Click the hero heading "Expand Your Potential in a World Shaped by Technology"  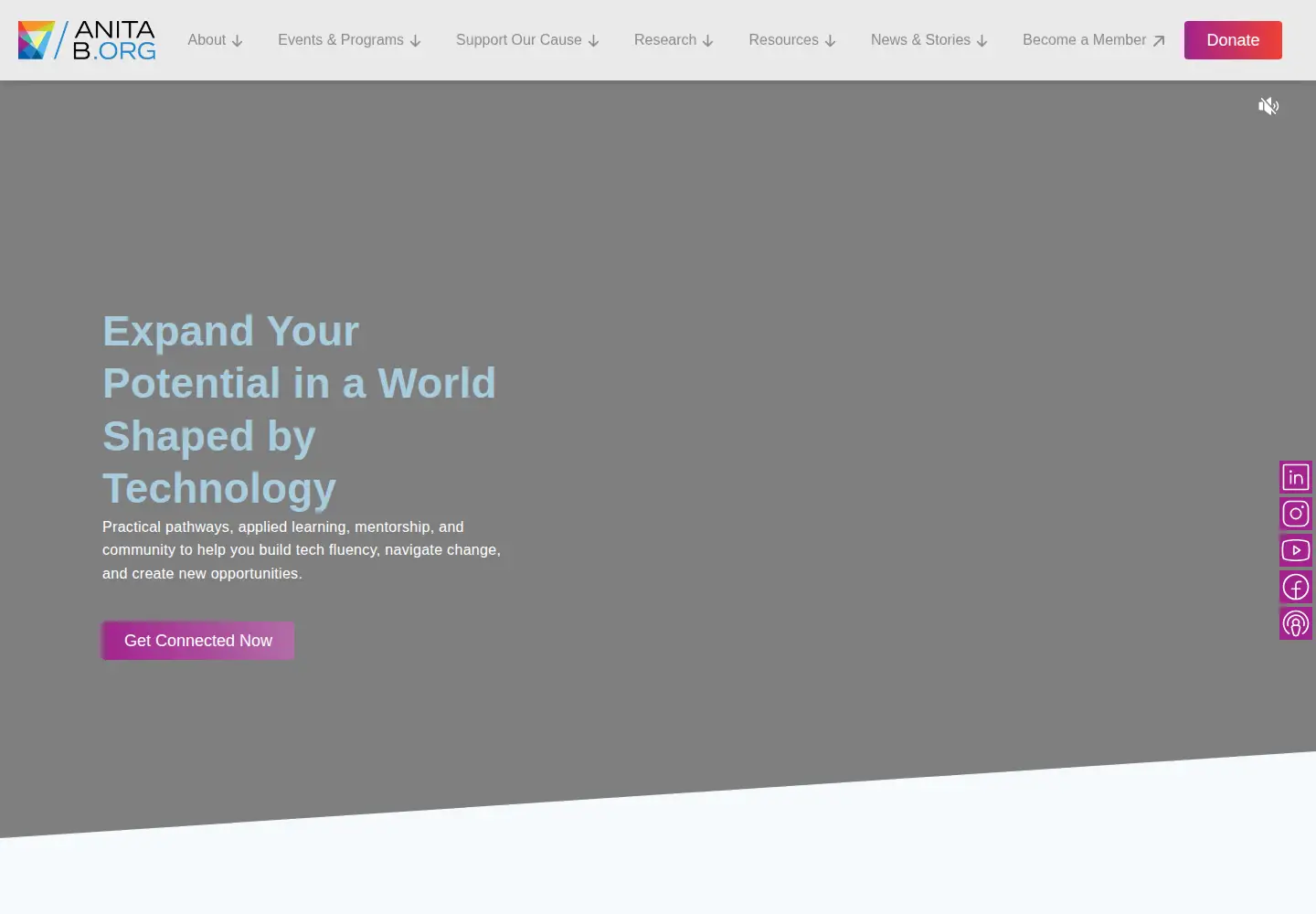point(300,409)
